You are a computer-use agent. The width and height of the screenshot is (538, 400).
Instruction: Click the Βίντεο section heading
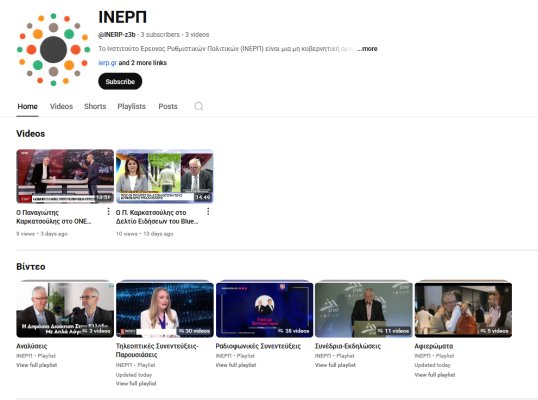pyautogui.click(x=31, y=267)
